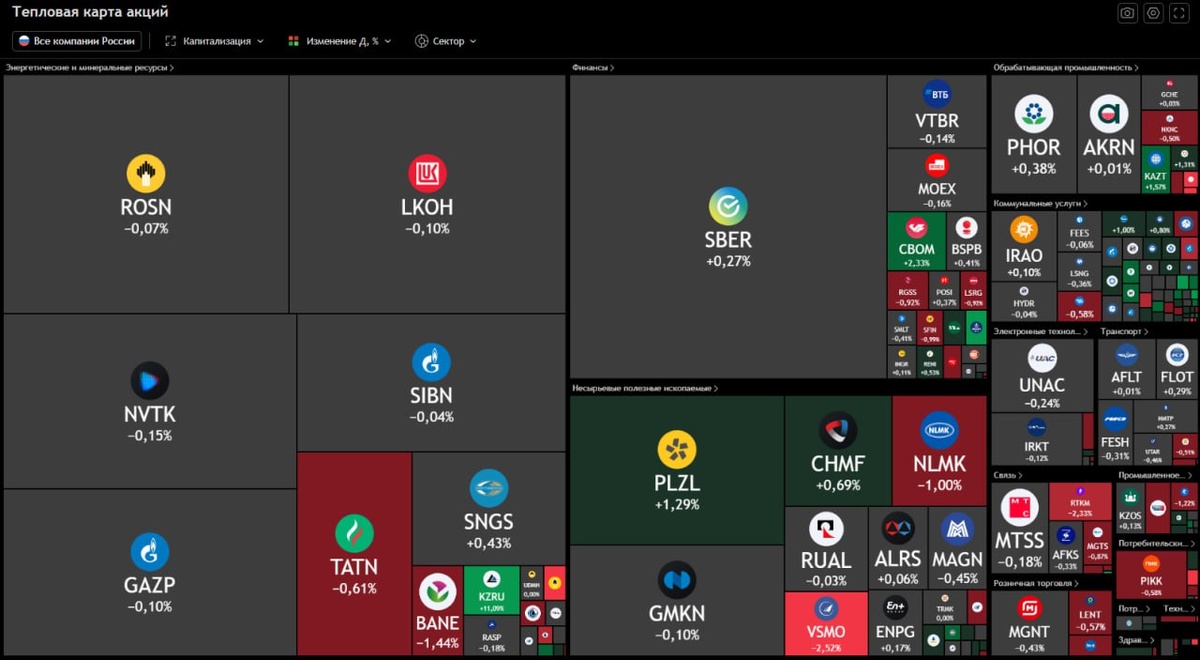
Task: Select the red RTKM −2,33% tile
Action: 1081,501
